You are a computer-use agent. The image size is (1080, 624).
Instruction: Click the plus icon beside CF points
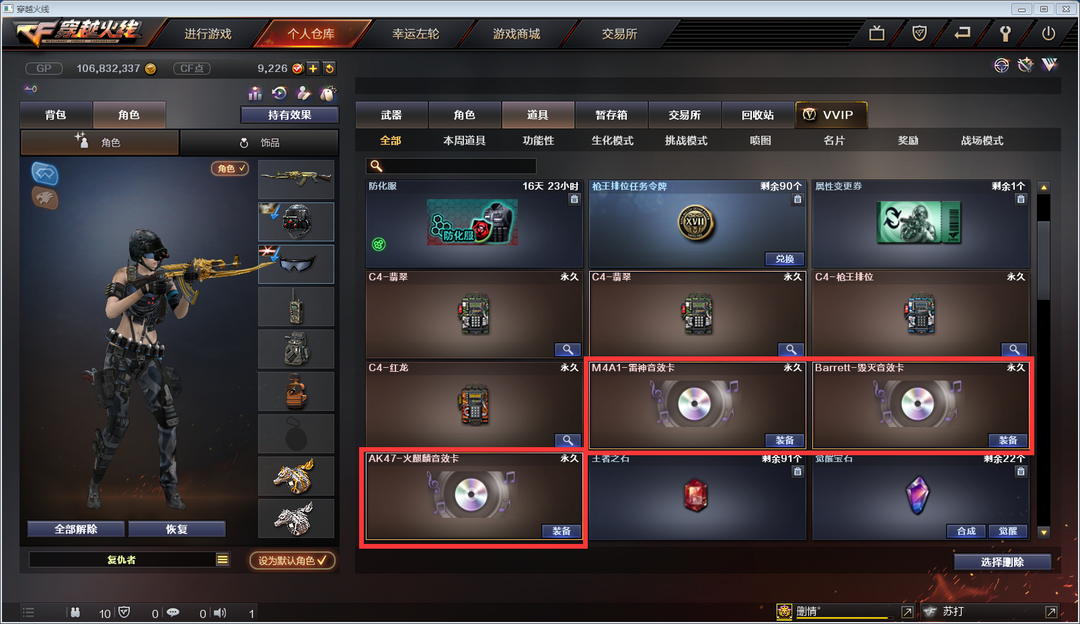[313, 68]
